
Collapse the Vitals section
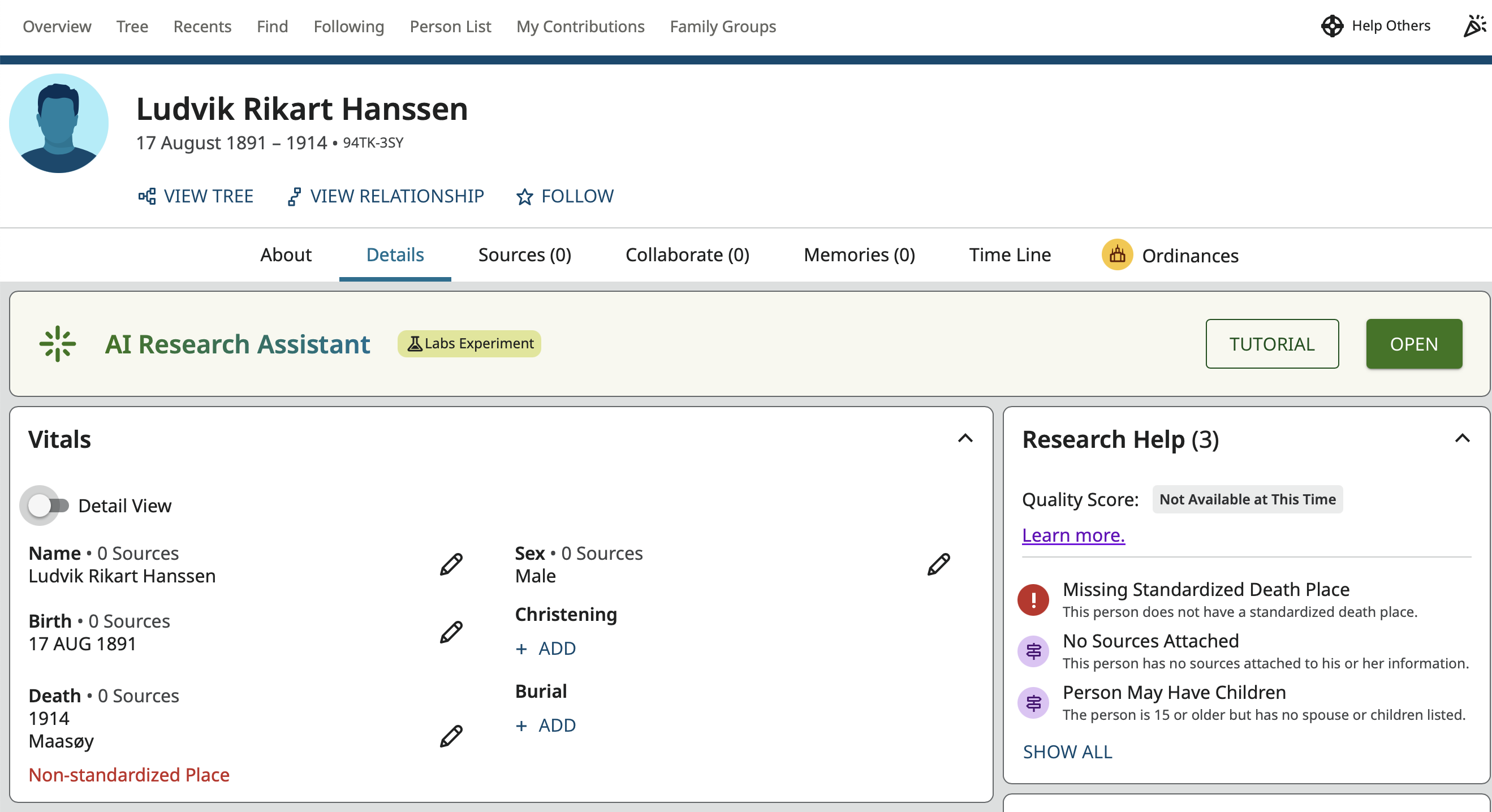click(x=965, y=438)
